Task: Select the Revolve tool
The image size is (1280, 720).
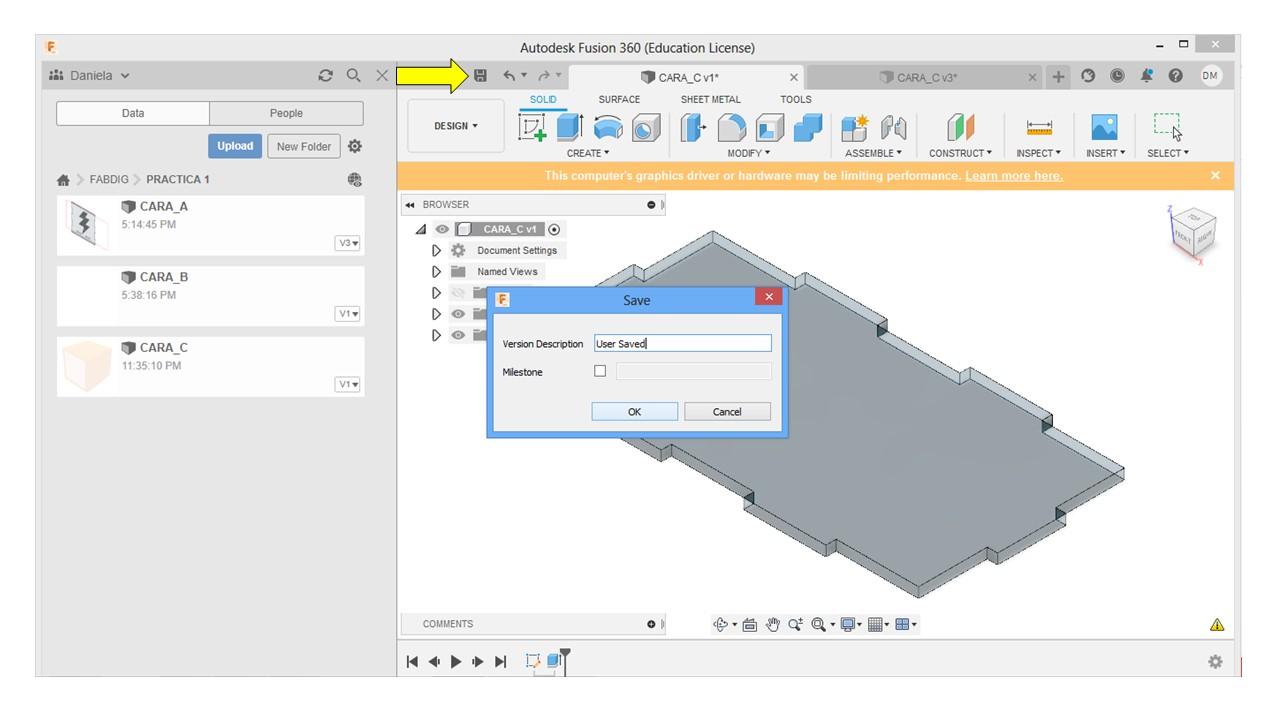Action: 608,127
